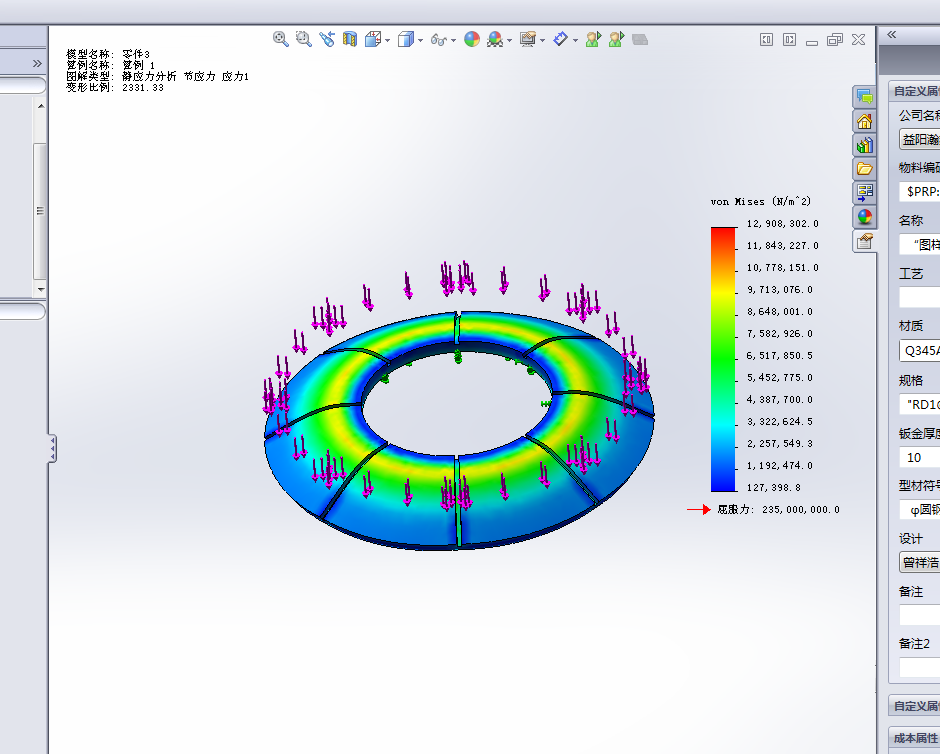Click the von Mises color legend bar
The width and height of the screenshot is (940, 754).
point(724,359)
